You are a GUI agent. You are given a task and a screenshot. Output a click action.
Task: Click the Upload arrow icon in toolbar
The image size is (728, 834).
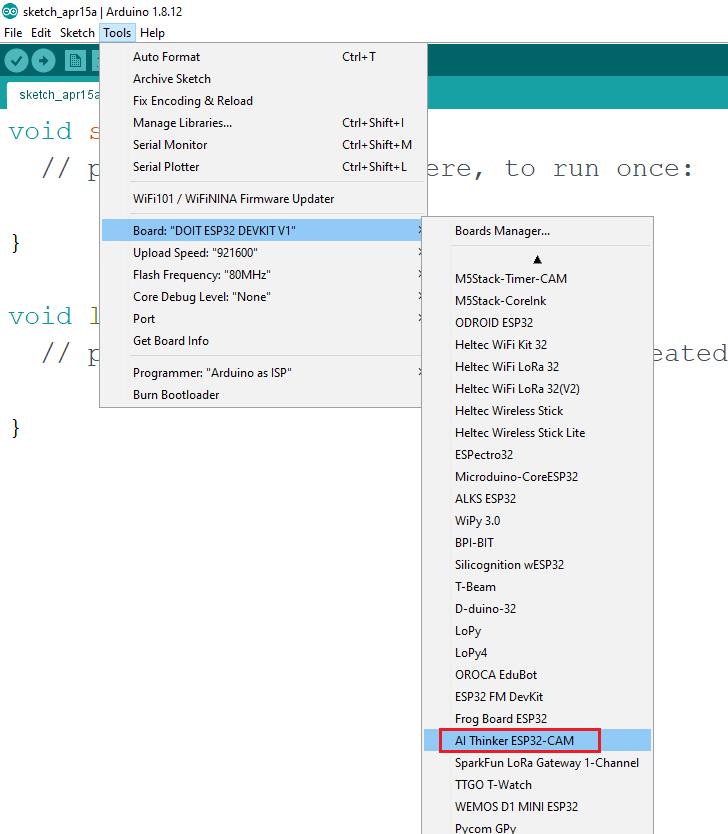pyautogui.click(x=43, y=60)
